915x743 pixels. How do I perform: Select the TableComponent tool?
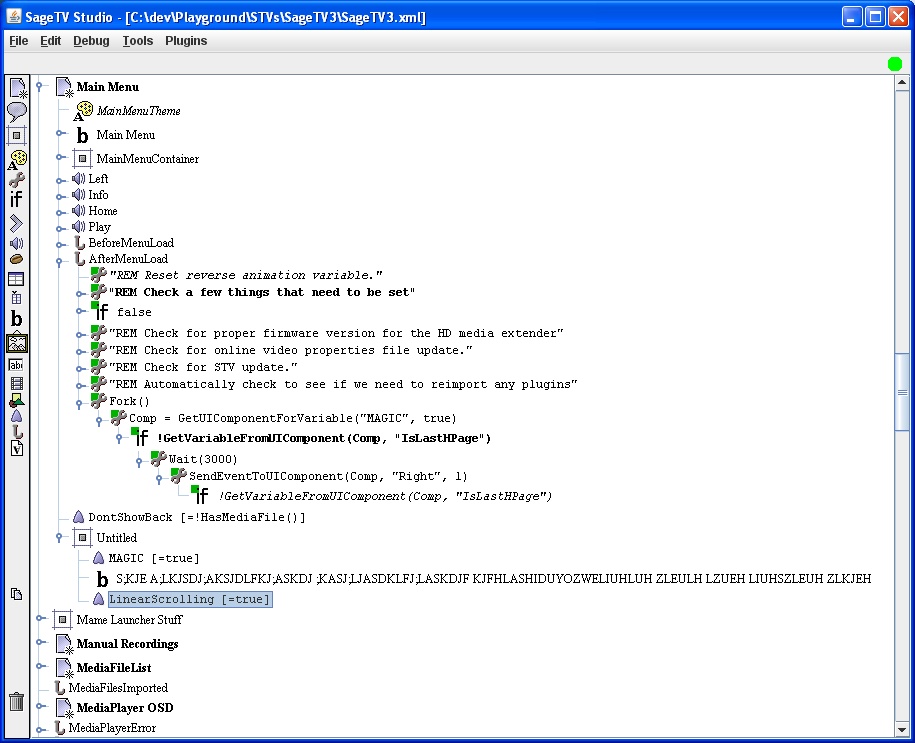point(16,298)
